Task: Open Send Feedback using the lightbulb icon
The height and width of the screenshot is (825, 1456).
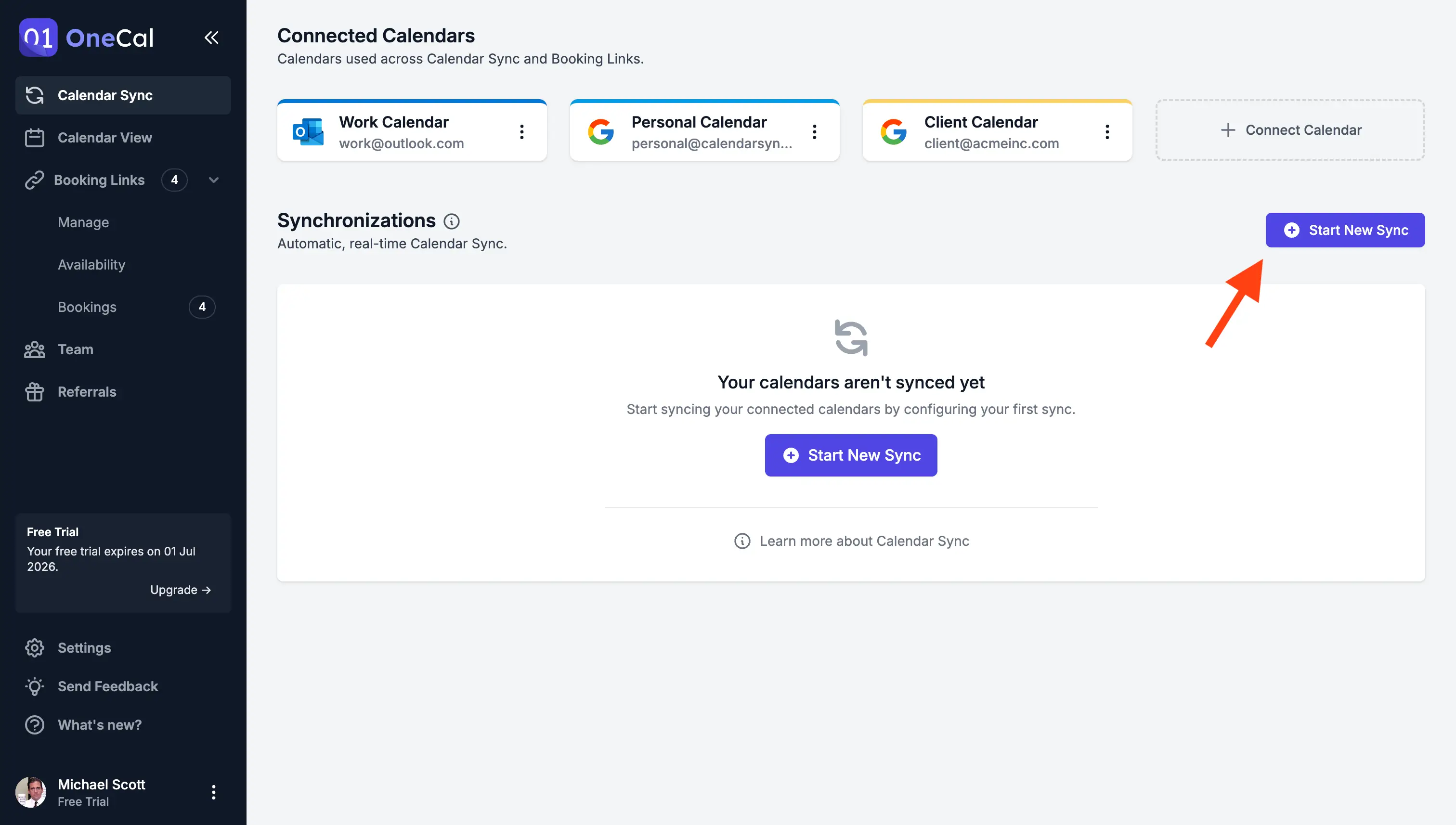Action: pos(35,686)
